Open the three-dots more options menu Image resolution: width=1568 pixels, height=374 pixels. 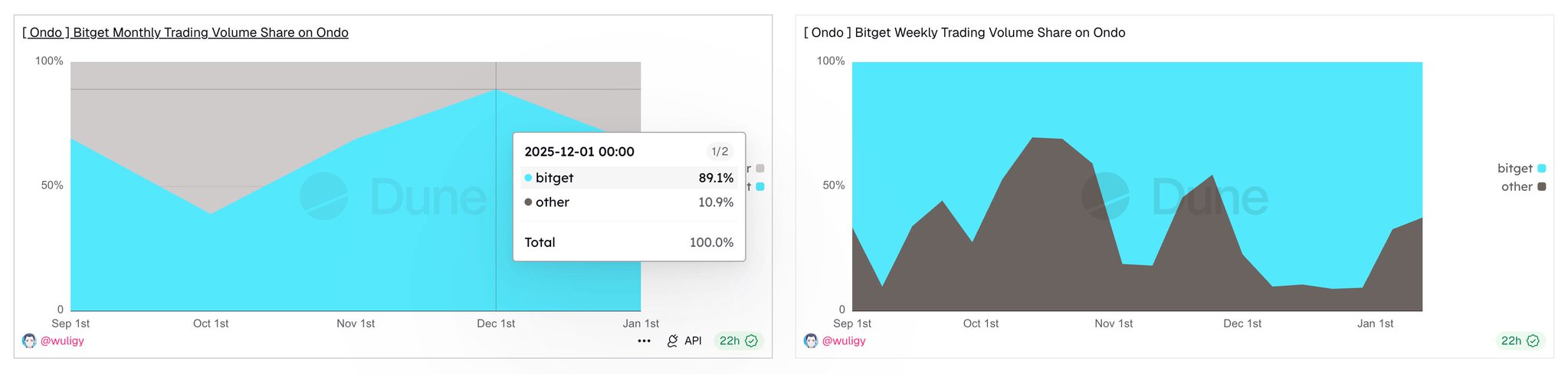point(644,341)
